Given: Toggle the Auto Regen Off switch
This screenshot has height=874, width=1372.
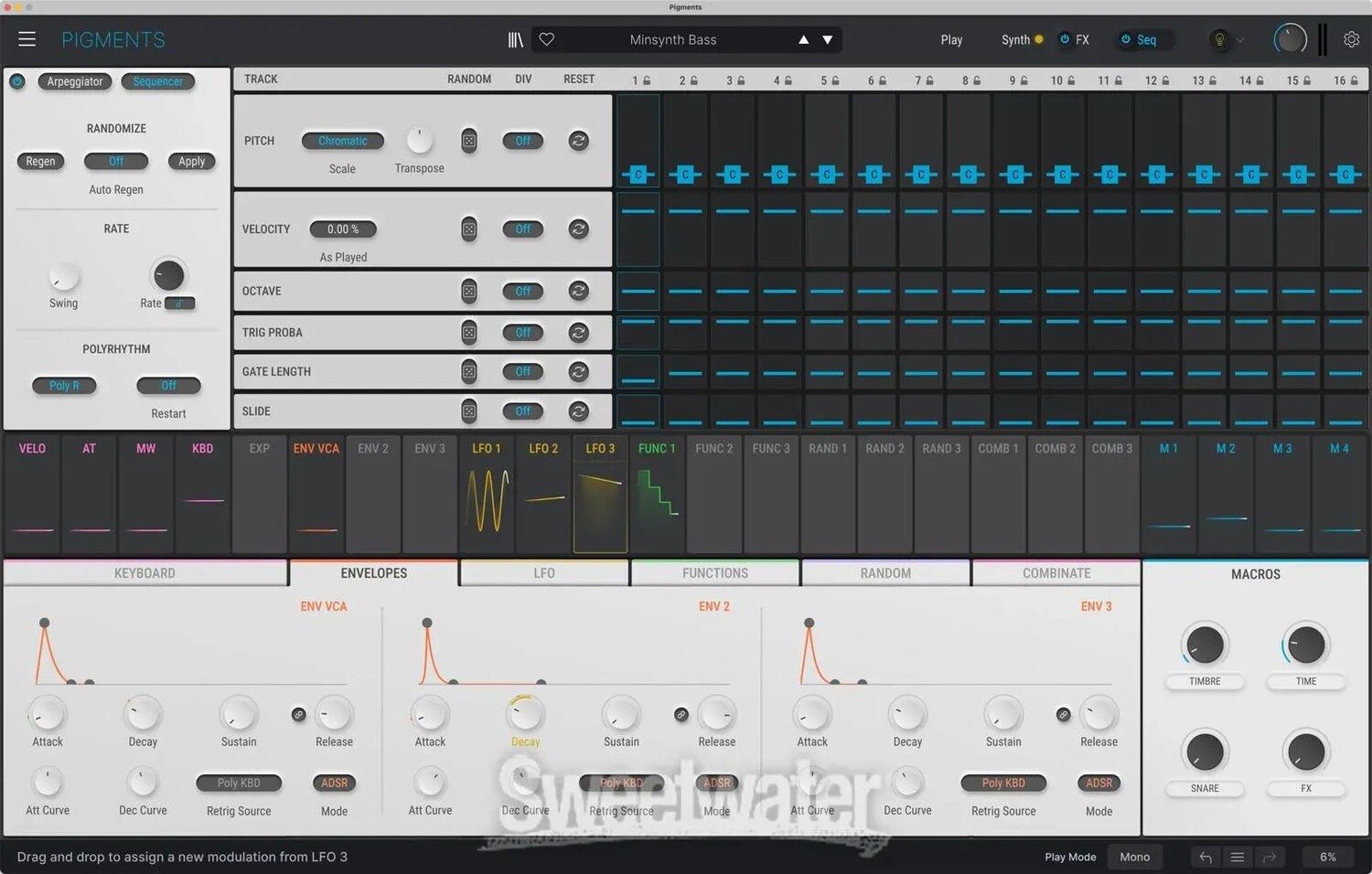Looking at the screenshot, I should point(116,161).
